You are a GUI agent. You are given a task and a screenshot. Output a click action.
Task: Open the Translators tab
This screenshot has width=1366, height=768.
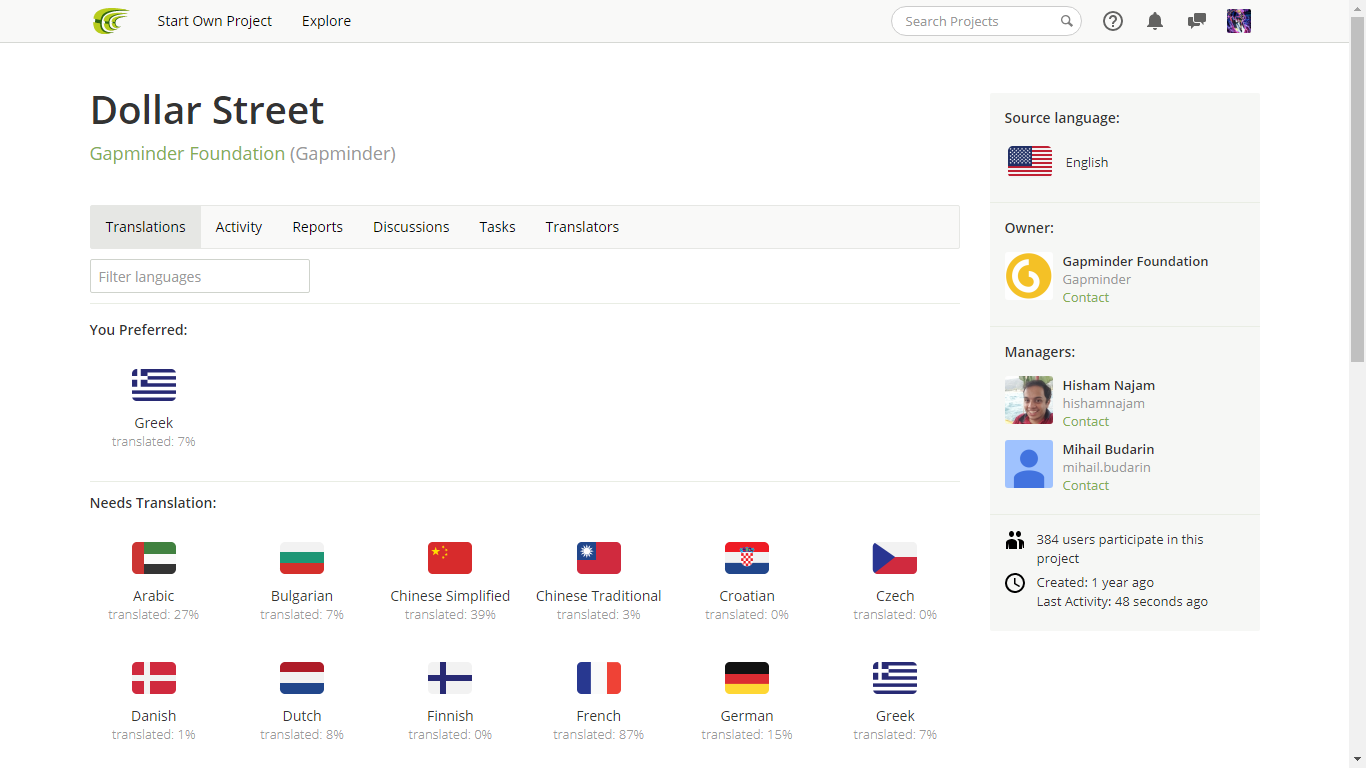[582, 227]
